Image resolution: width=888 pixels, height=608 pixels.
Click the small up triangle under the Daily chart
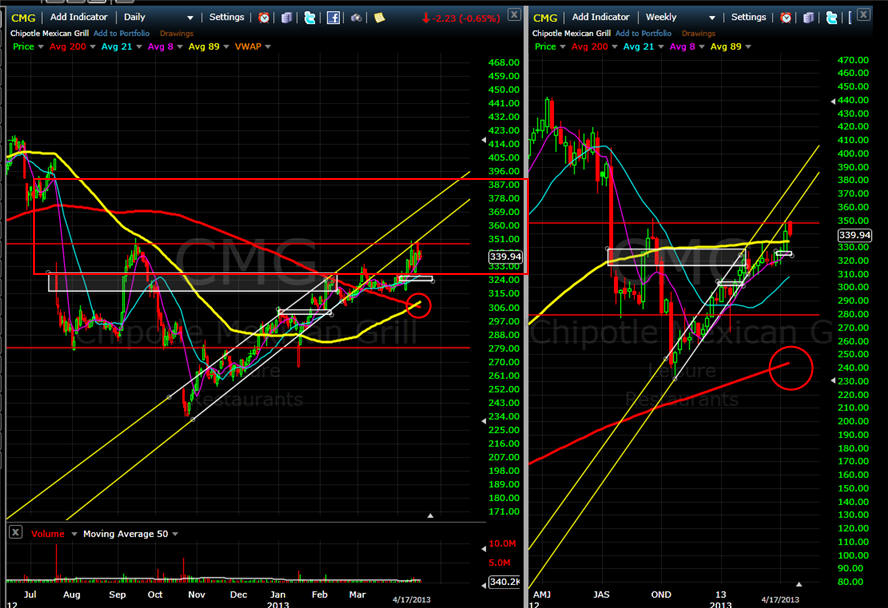[430, 516]
